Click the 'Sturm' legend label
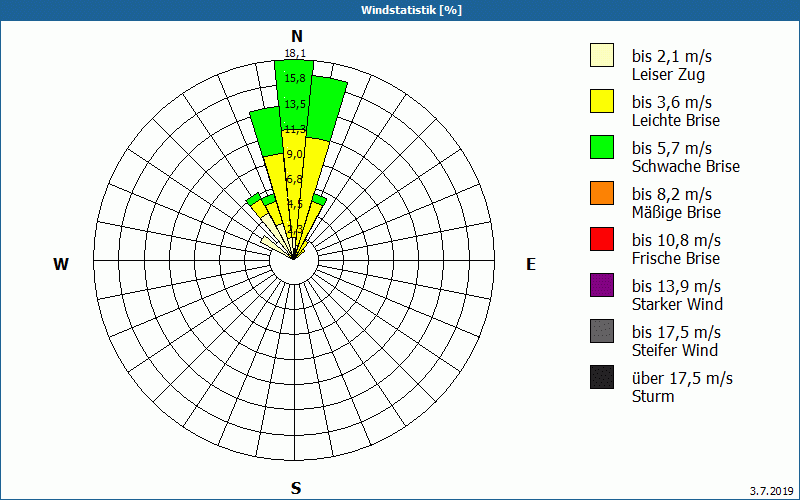800x500 pixels. click(653, 396)
